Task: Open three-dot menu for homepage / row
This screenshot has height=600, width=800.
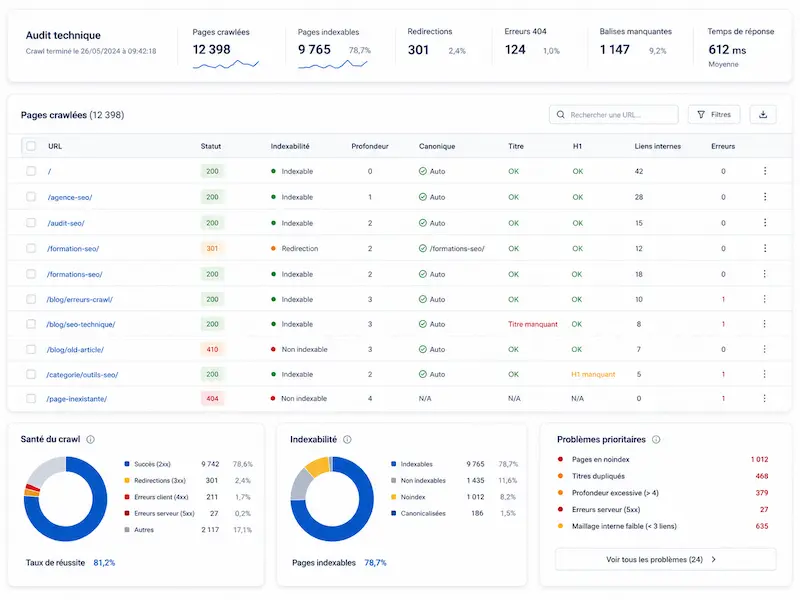Action: click(x=765, y=171)
